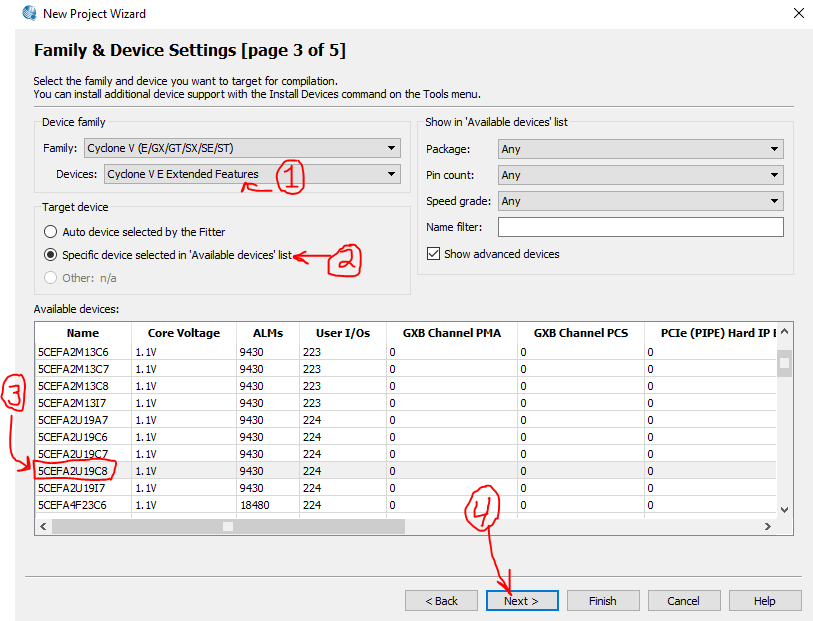Click the horizontal scrollbar right arrow
The width and height of the screenshot is (813, 621).
pos(768,526)
